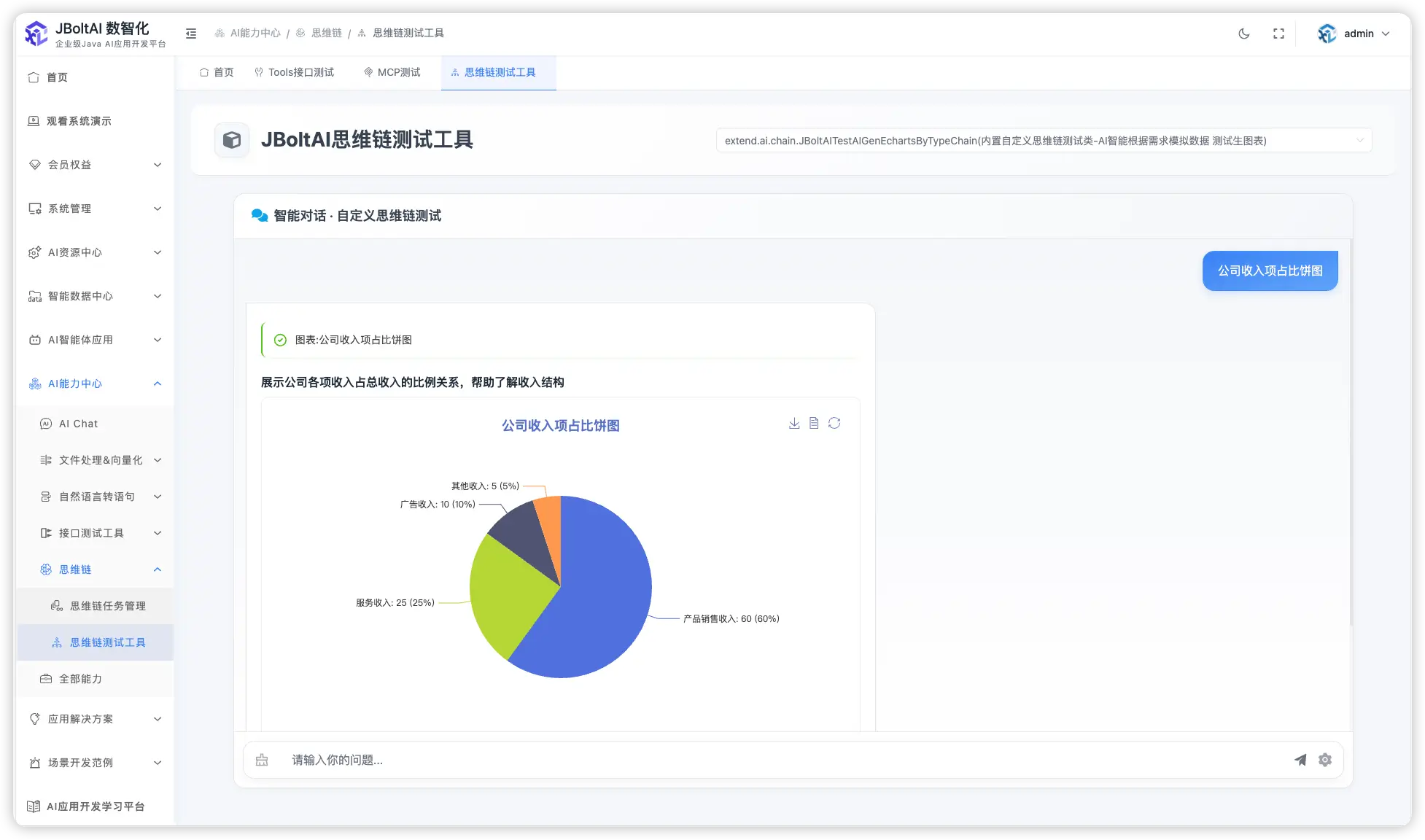The image size is (1425, 840).
Task: Open AI Chat in the sidebar
Action: coord(78,423)
